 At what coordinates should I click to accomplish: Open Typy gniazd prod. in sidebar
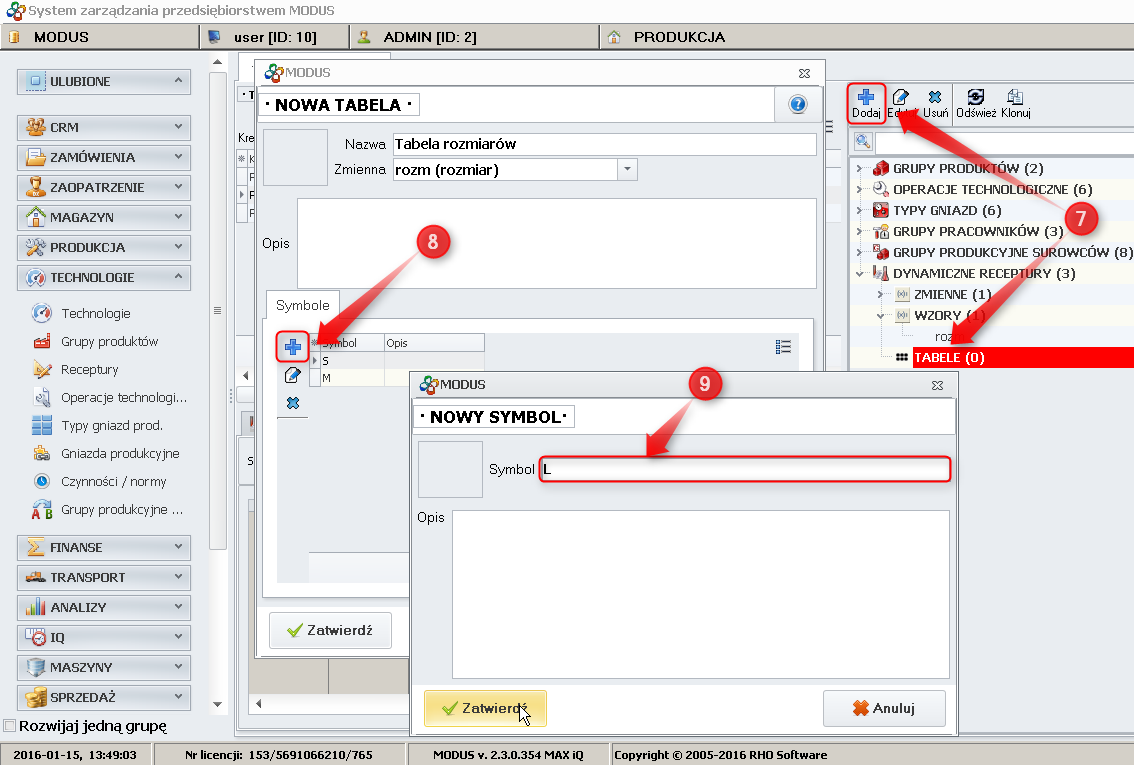click(x=111, y=426)
